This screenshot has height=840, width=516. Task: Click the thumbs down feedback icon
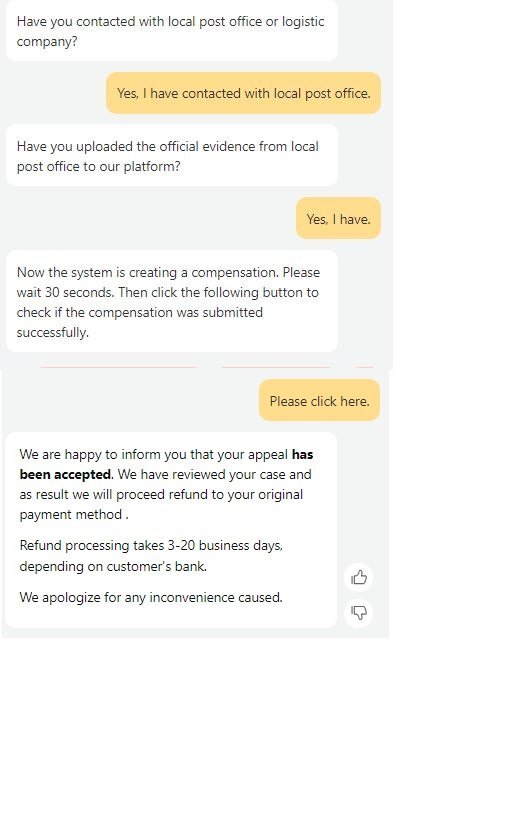tap(358, 612)
